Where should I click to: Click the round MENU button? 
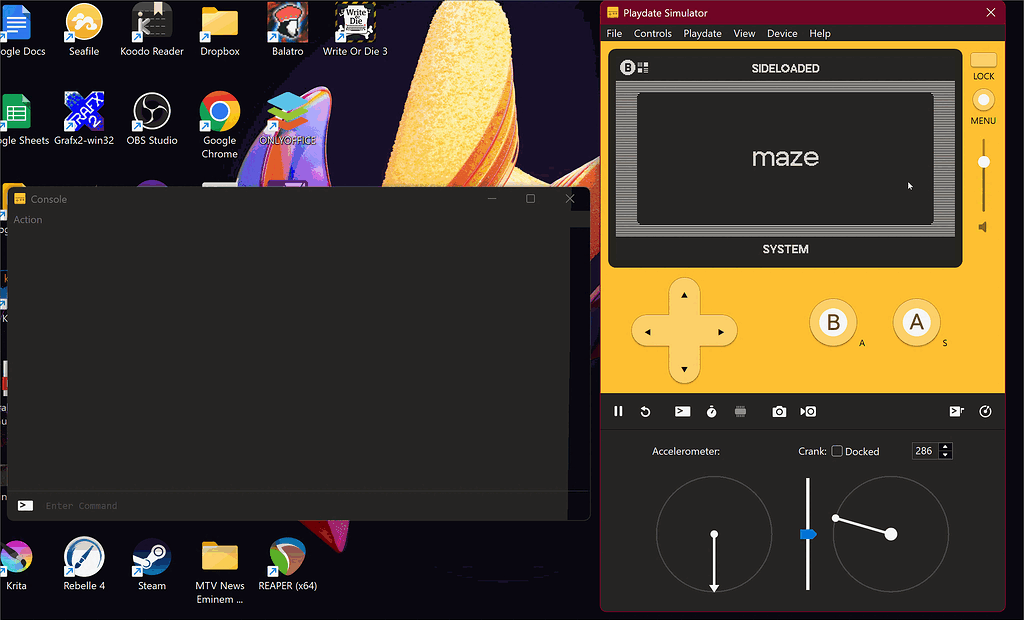983,100
